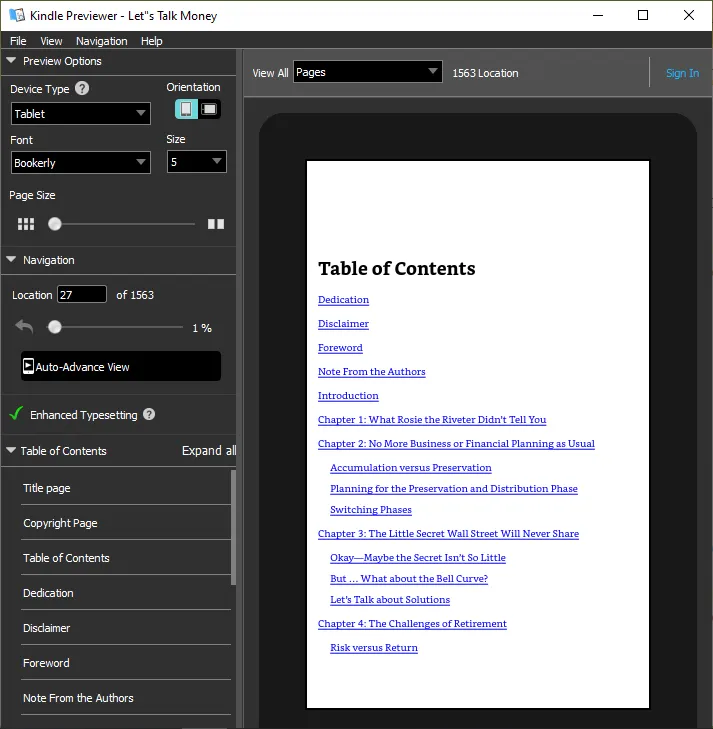This screenshot has height=729, width=713.
Task: Open Note From the Authors page link
Action: 372,372
